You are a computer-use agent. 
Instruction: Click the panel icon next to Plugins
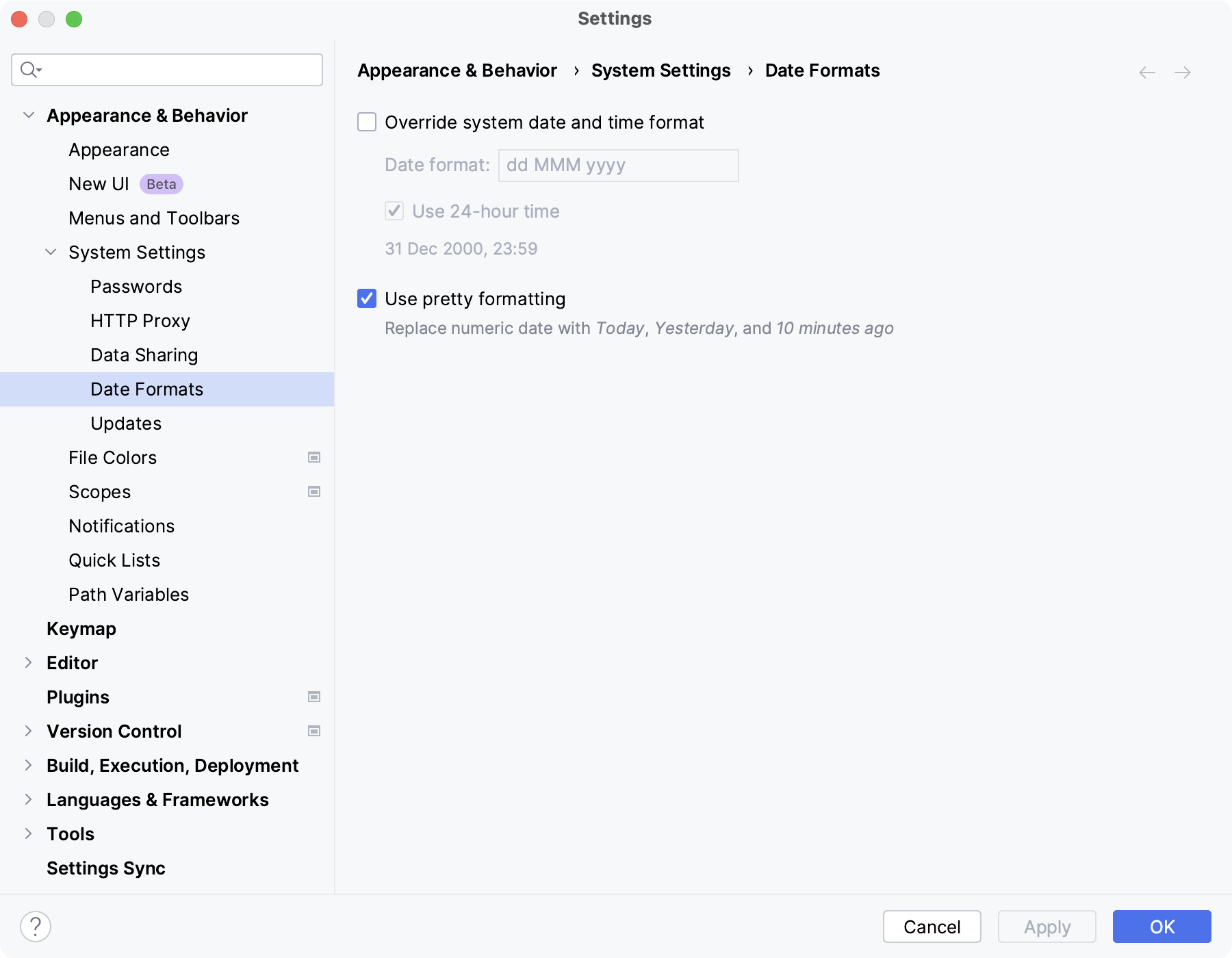pos(314,697)
